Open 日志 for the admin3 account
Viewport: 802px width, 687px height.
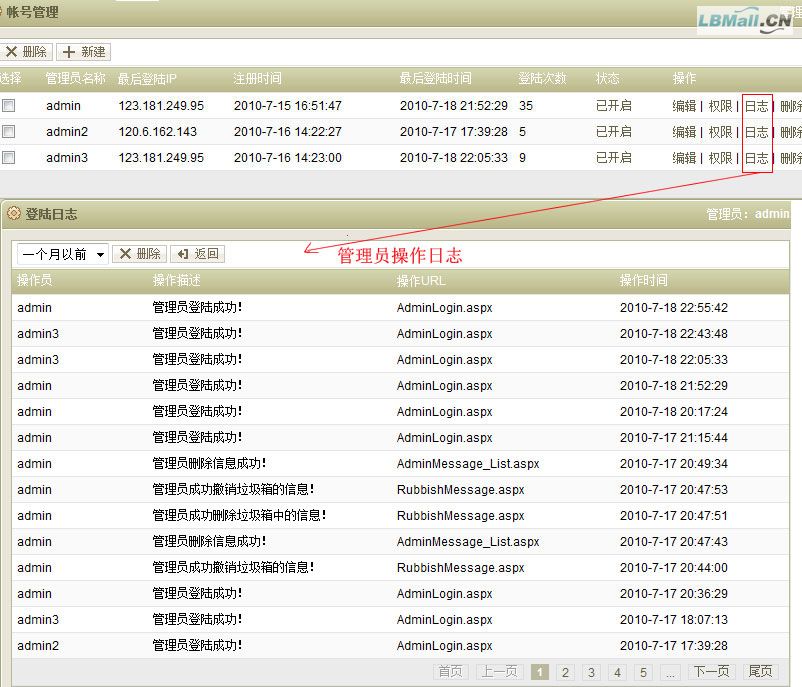tap(756, 158)
